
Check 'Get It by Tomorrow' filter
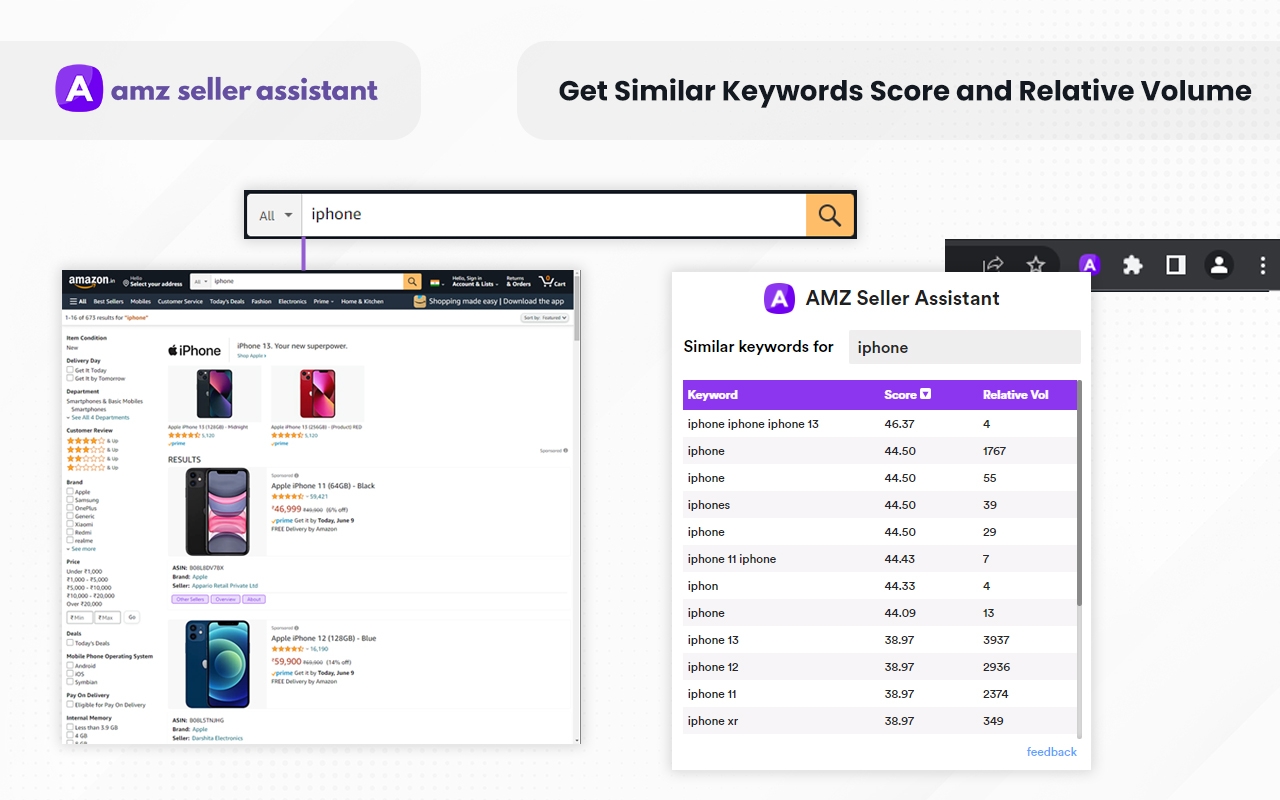70,378
